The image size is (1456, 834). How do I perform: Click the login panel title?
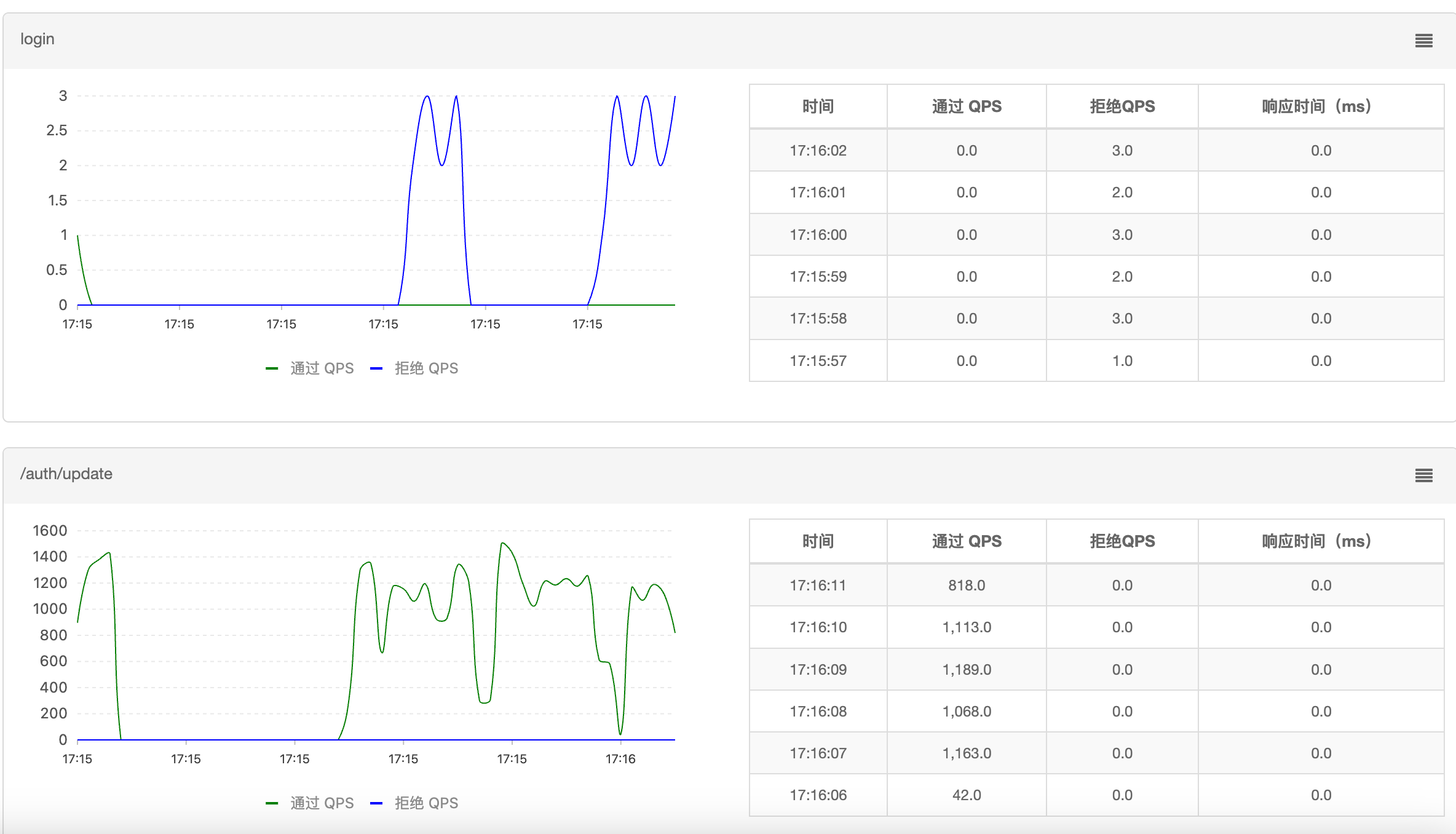click(x=38, y=39)
